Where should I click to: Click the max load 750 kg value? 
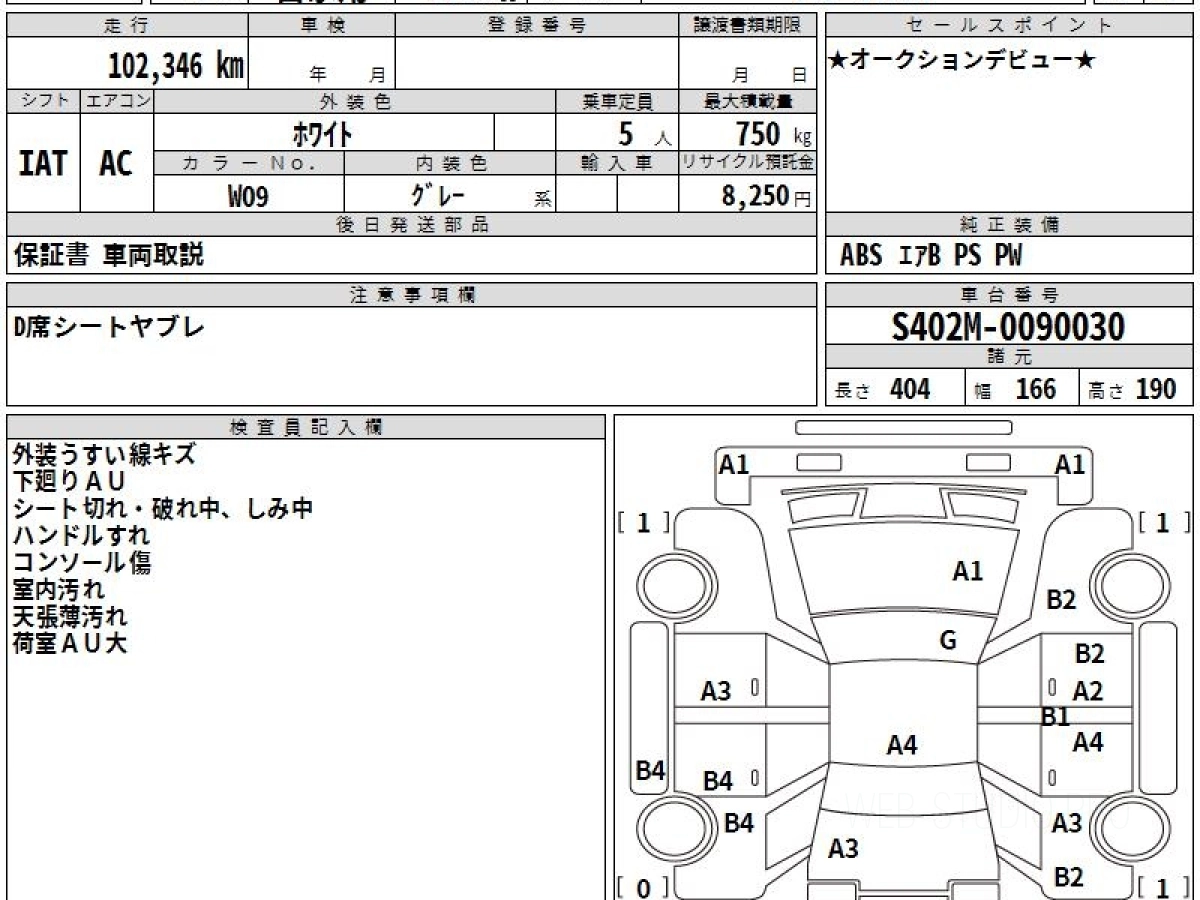[x=773, y=133]
